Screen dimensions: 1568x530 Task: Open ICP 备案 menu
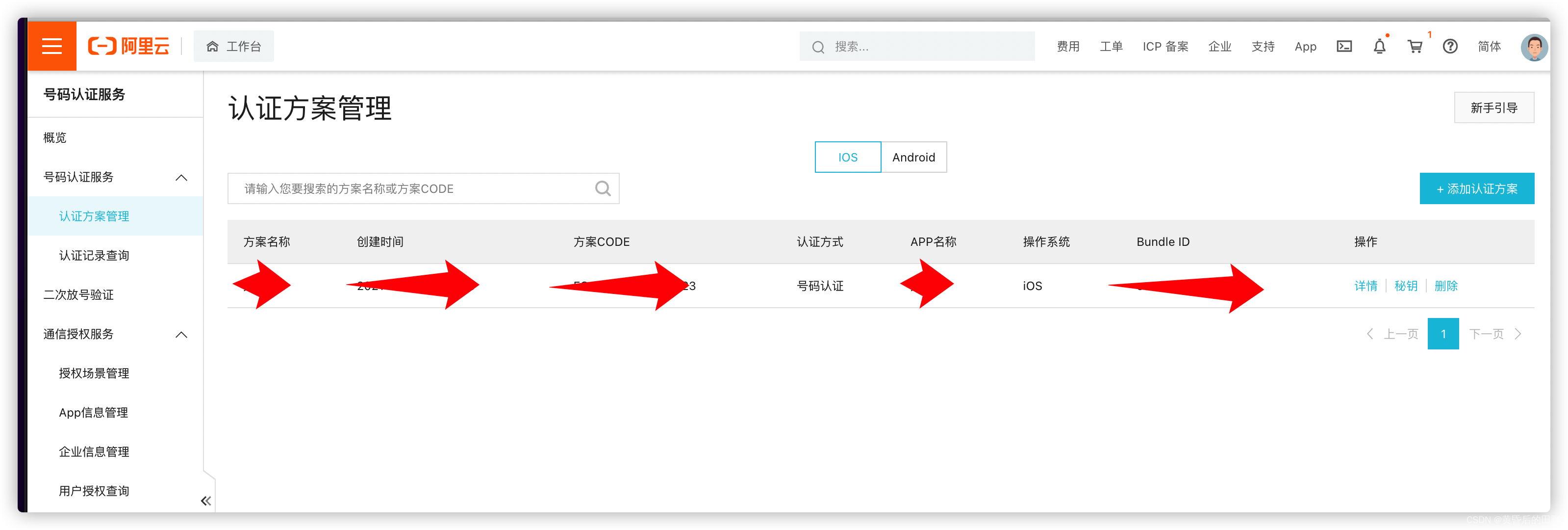click(1165, 46)
